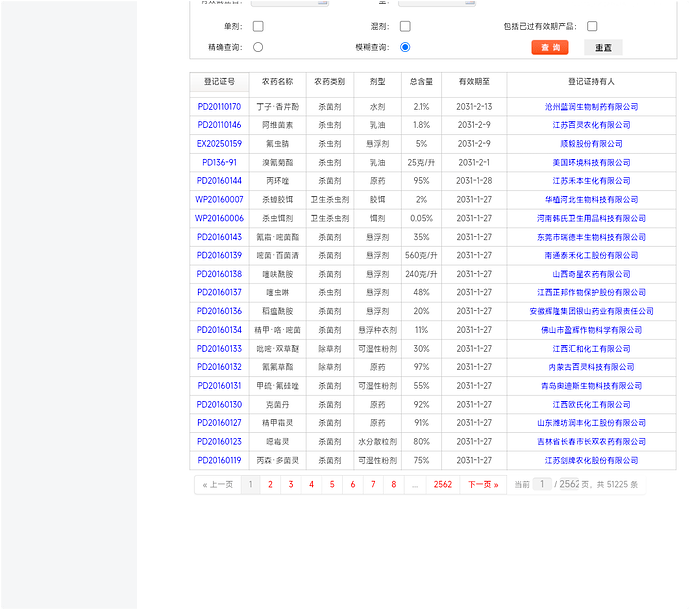Viewport: 690px width, 610px height.
Task: Open holder 顺毅股份有限公司
Action: click(591, 144)
